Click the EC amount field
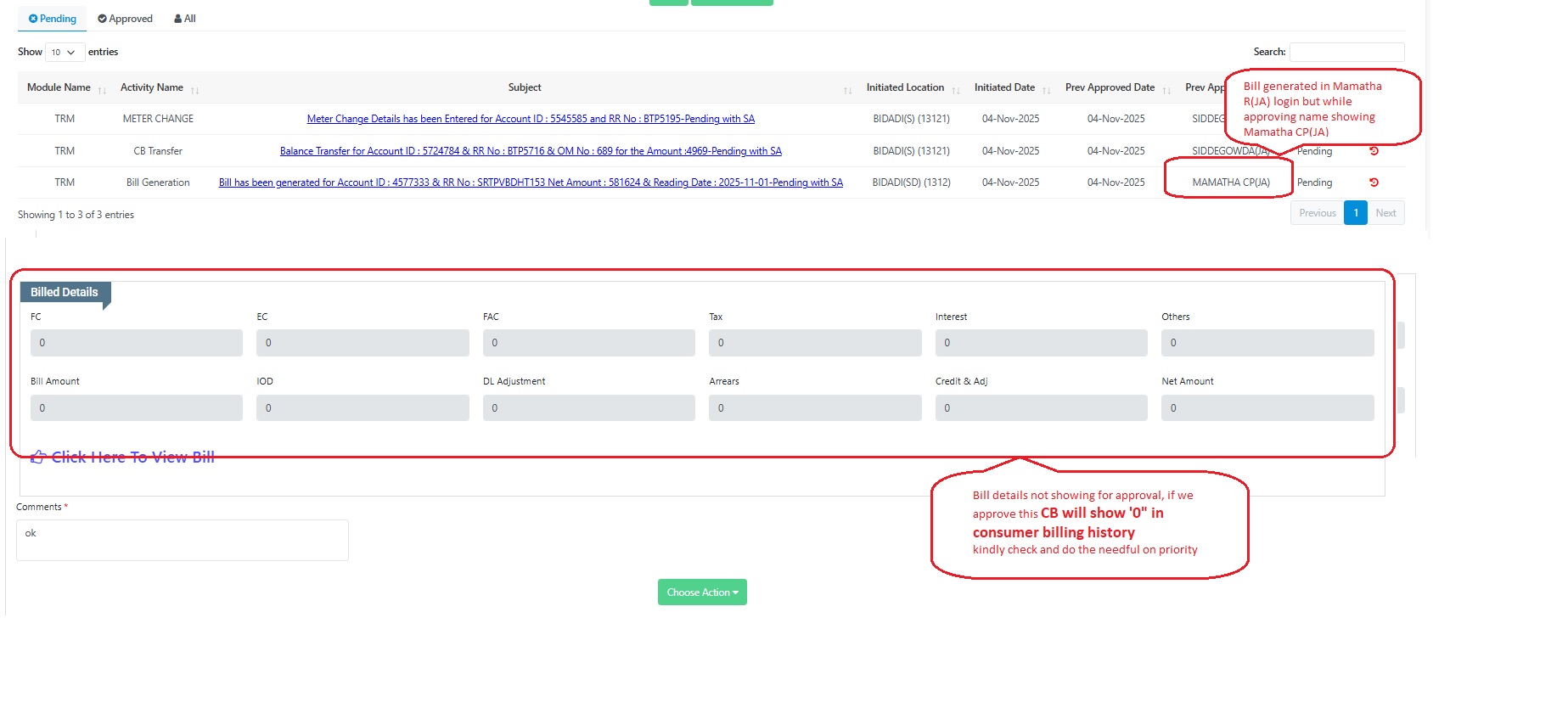This screenshot has height=713, width=1568. (x=362, y=343)
